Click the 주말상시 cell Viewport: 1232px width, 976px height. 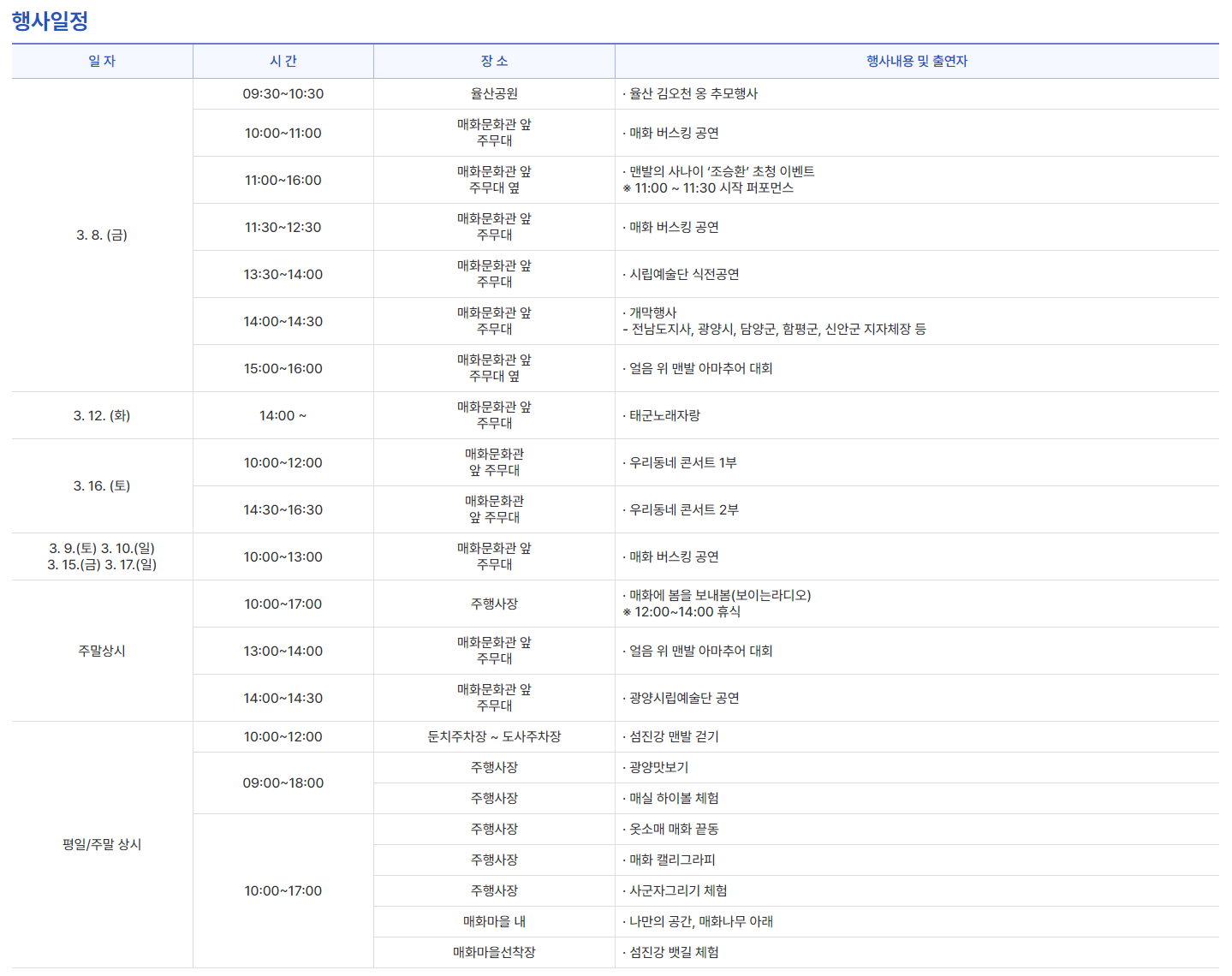[102, 651]
